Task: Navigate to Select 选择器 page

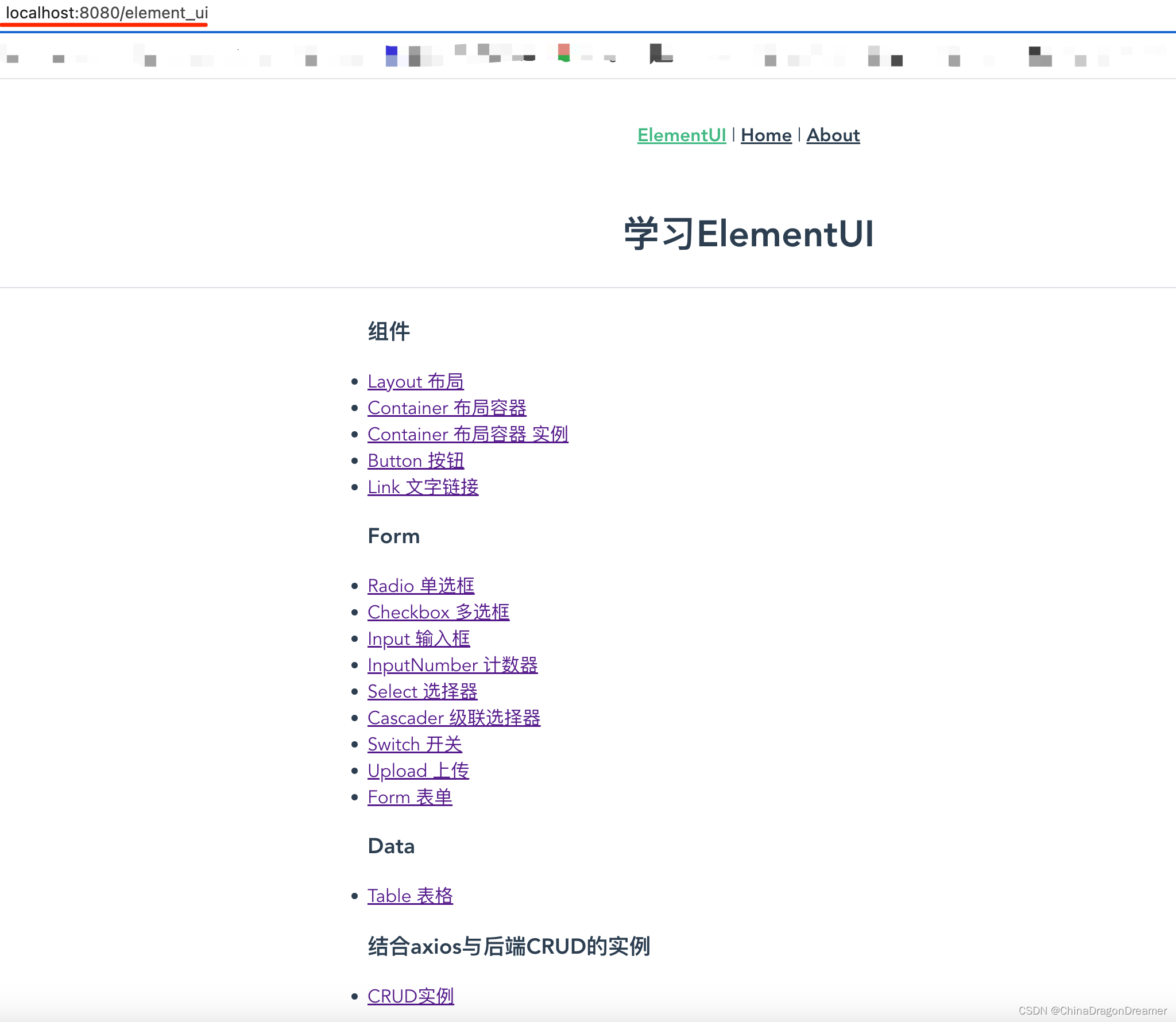Action: point(420,691)
